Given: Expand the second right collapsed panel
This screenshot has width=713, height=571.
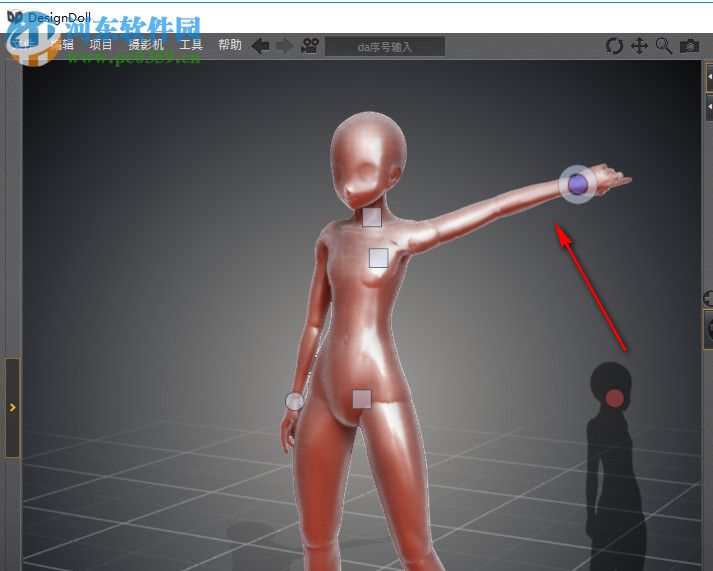Looking at the screenshot, I should click(709, 107).
